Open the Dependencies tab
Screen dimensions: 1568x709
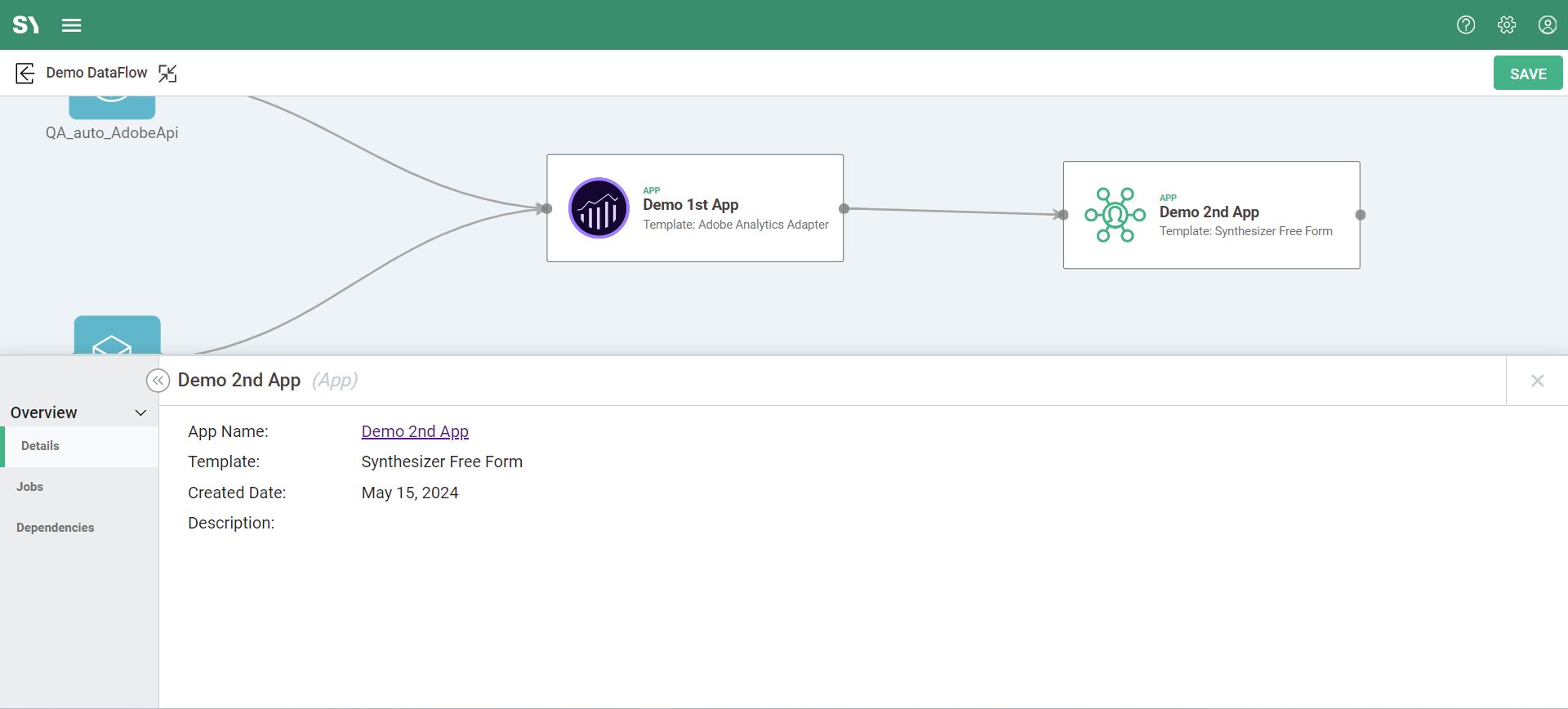56,528
